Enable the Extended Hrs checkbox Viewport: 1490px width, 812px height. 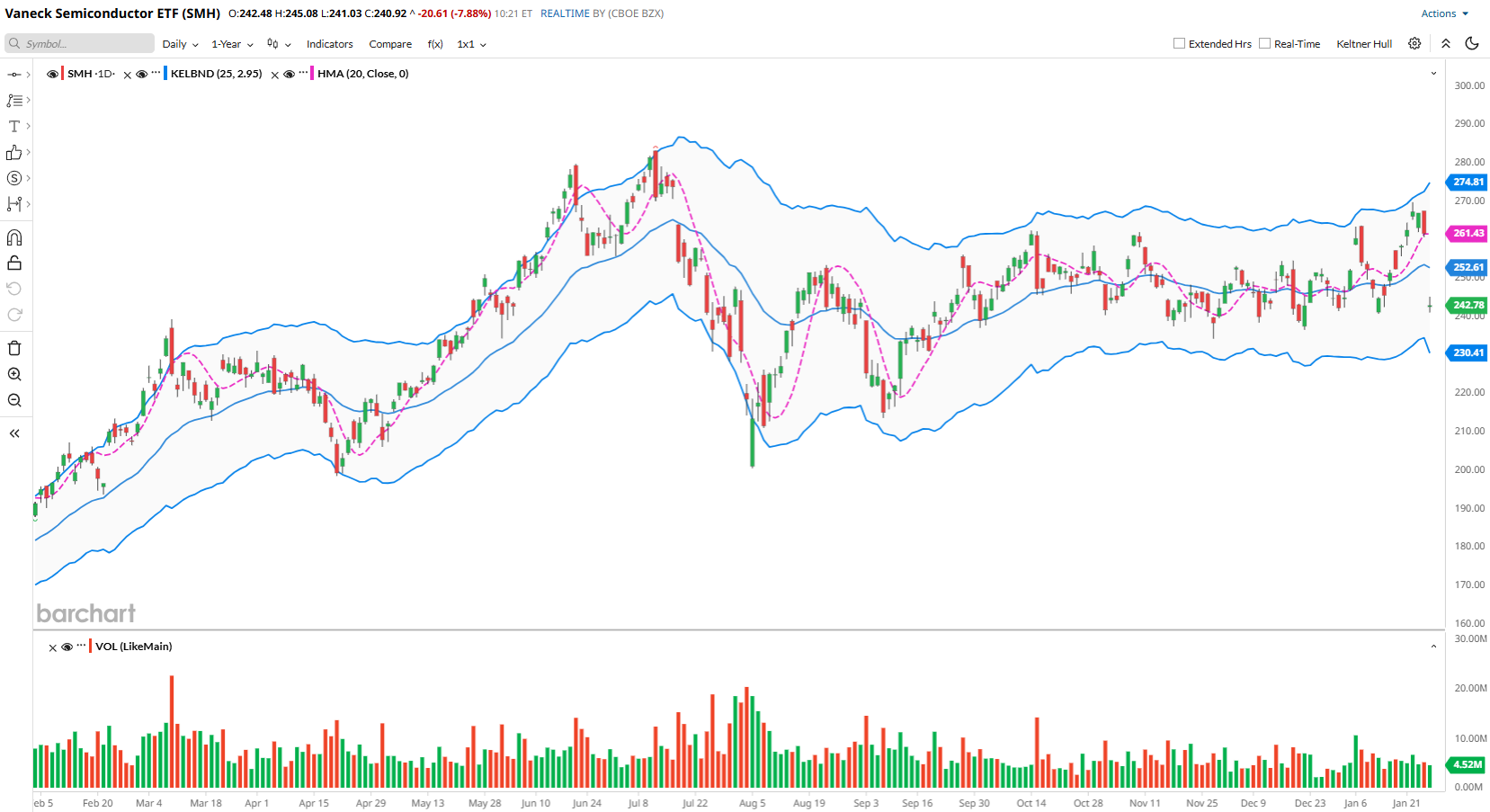pyautogui.click(x=1179, y=43)
